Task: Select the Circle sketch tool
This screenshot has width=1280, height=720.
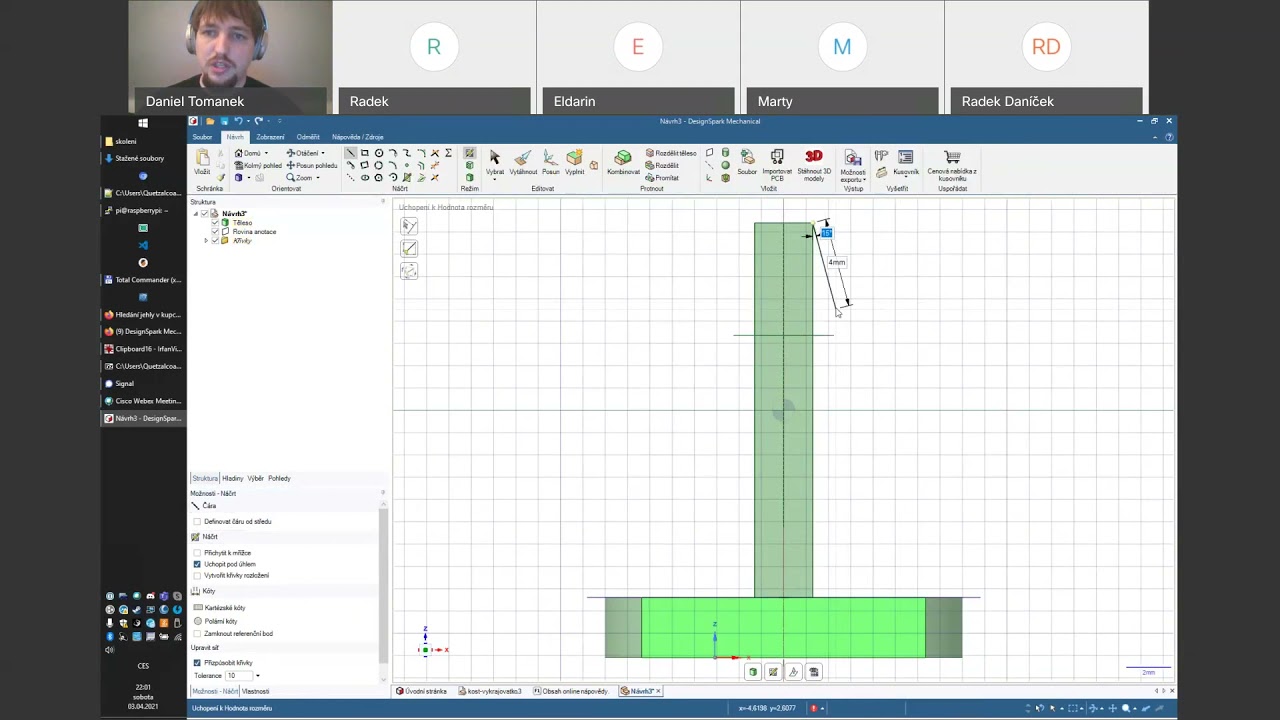Action: (x=379, y=153)
